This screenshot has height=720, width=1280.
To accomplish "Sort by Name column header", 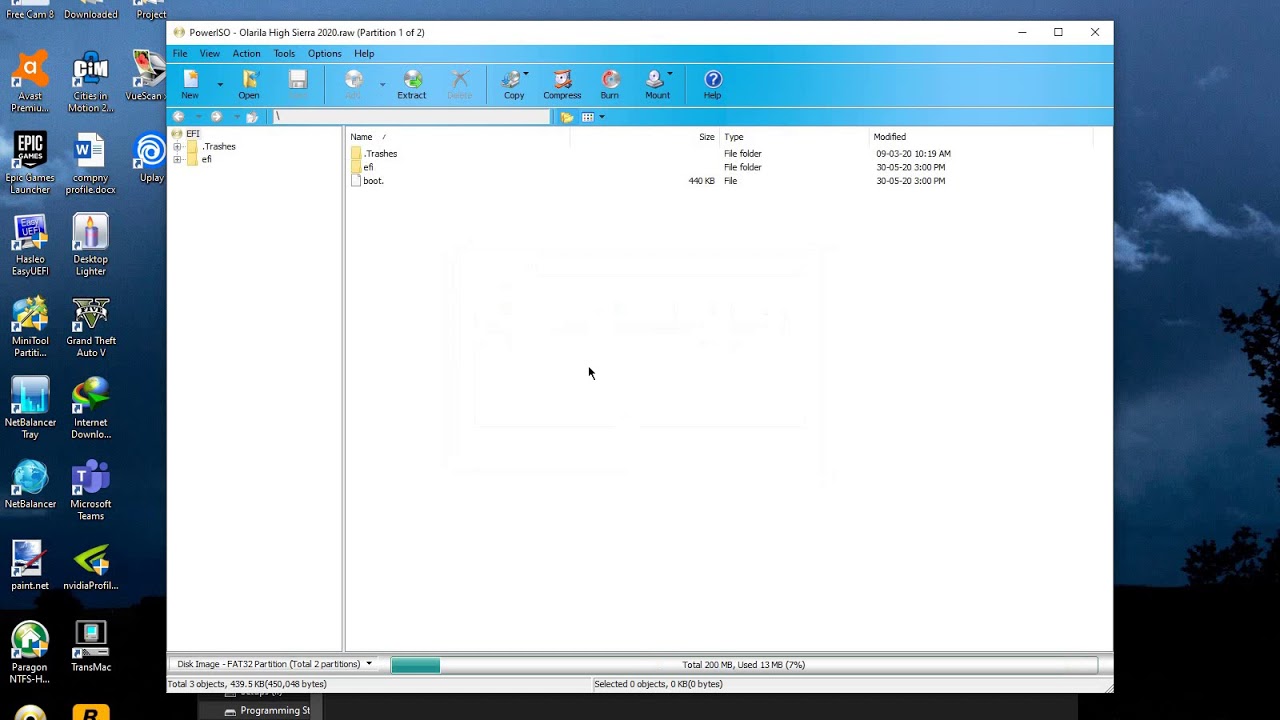I will pos(457,137).
